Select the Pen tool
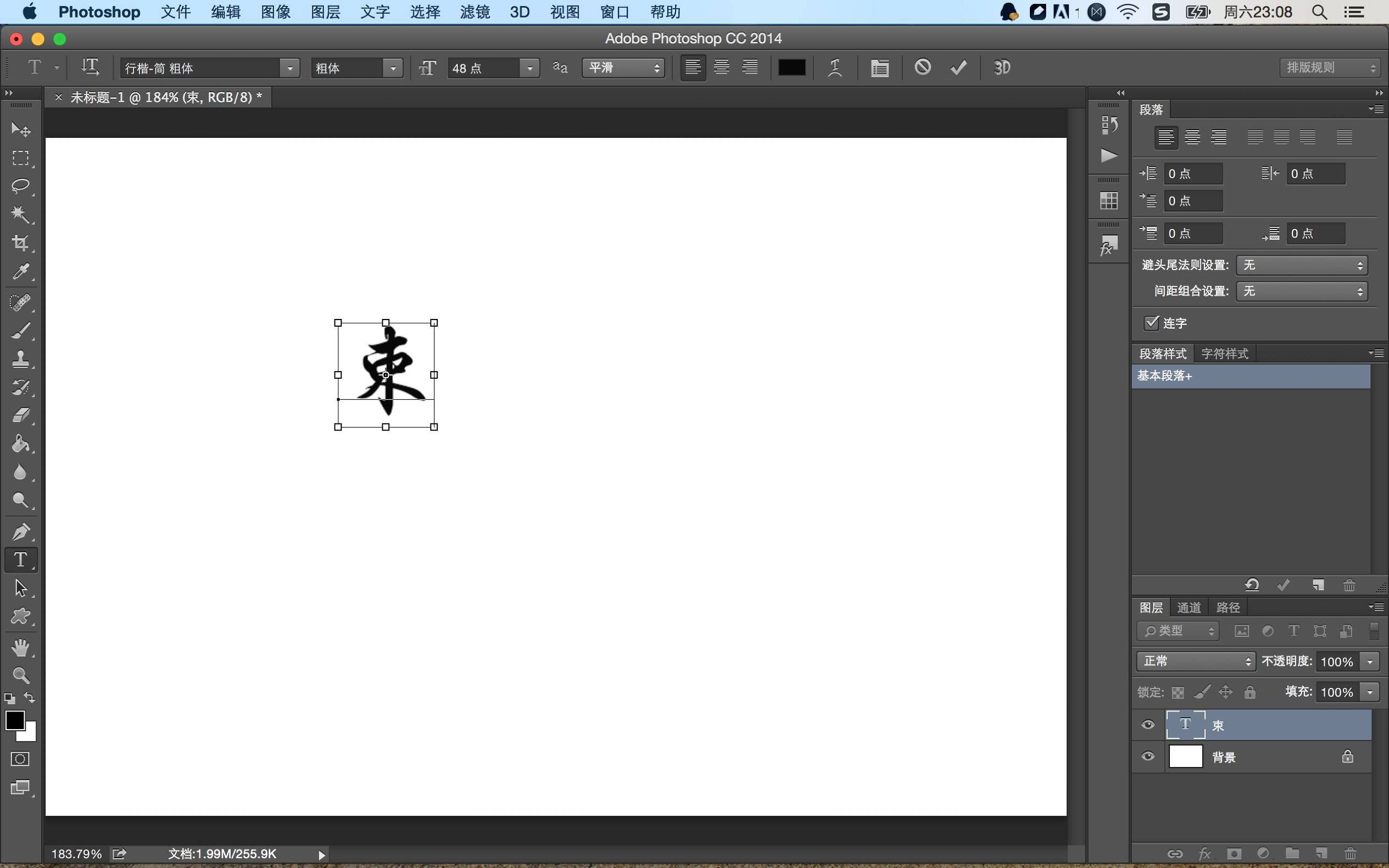This screenshot has width=1389, height=868. click(x=21, y=531)
